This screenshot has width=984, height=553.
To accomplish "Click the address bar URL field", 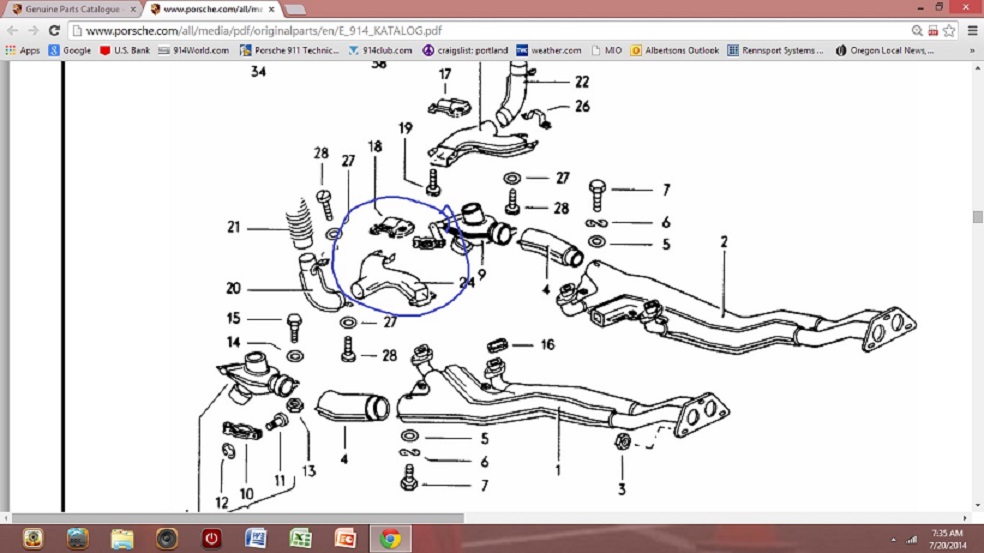I will point(480,31).
